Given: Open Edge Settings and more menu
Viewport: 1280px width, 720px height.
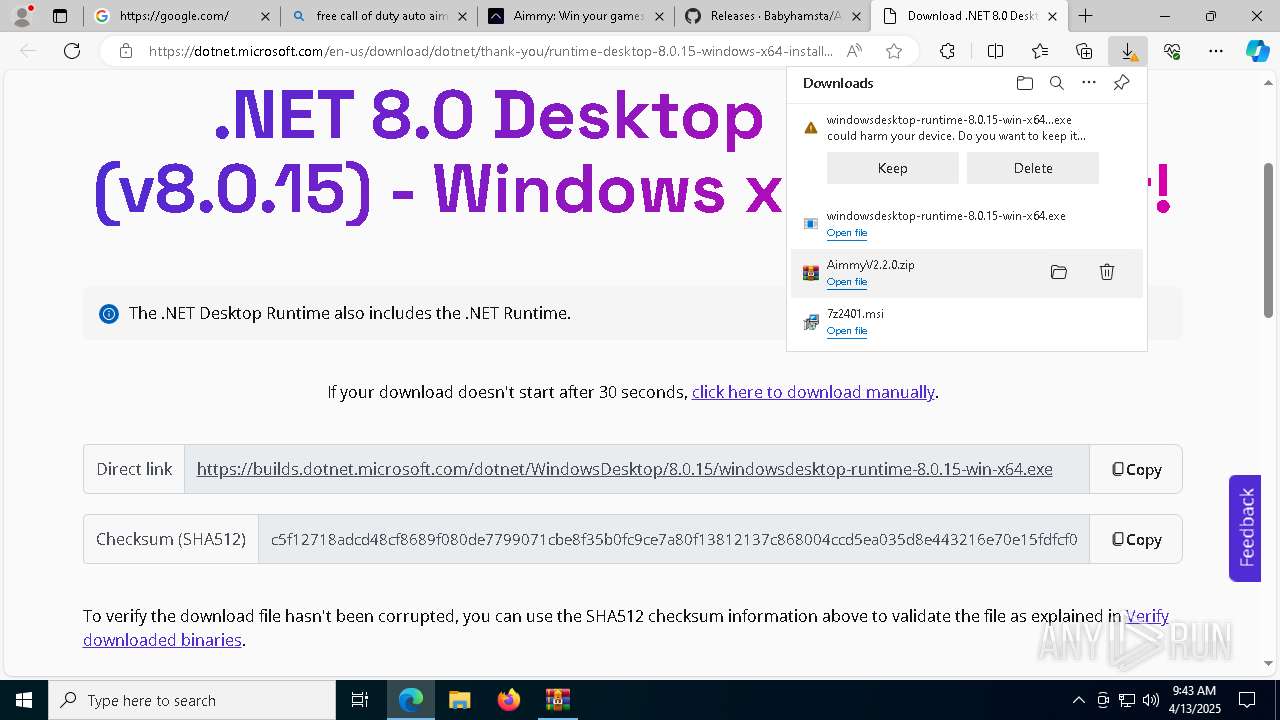Looking at the screenshot, I should click(x=1216, y=51).
